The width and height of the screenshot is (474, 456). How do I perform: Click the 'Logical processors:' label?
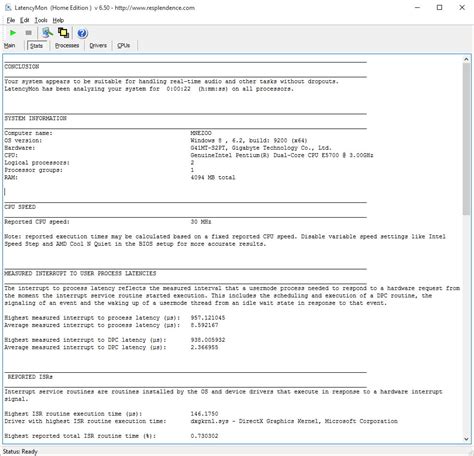click(x=37, y=163)
